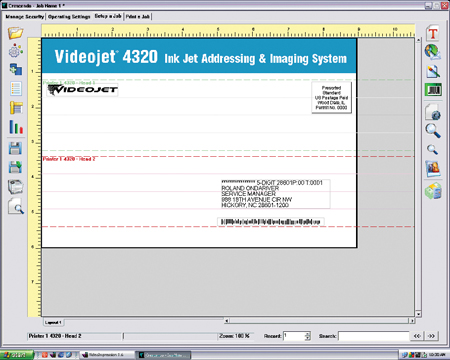Switch to the Manage Security tab

tap(25, 16)
